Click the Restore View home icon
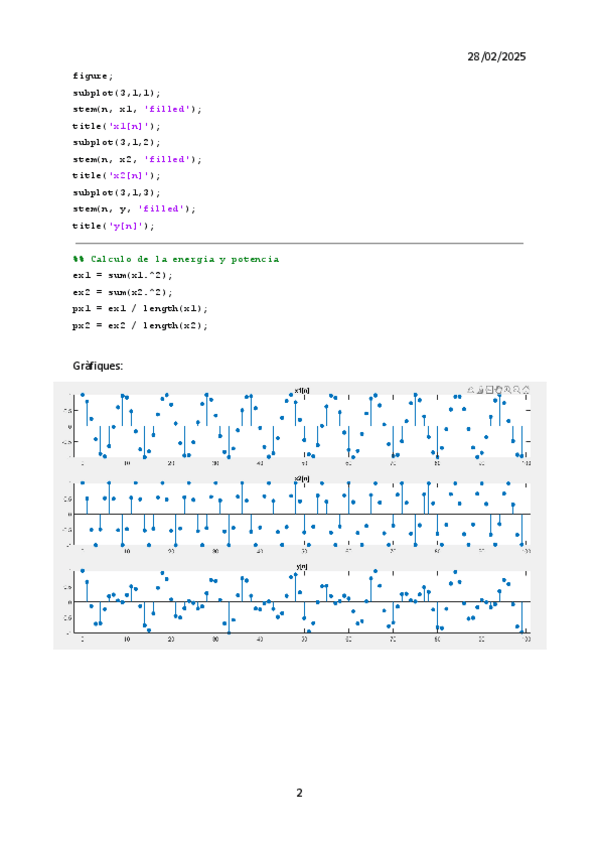Image resolution: width=600 pixels, height=848 pixels. point(527,389)
